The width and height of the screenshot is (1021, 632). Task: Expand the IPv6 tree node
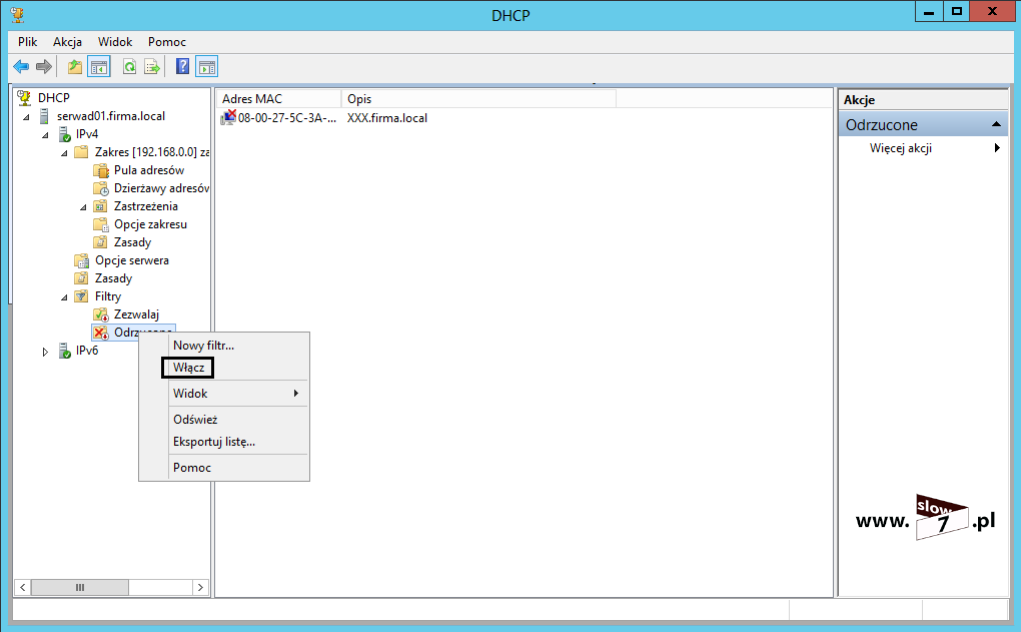click(45, 351)
